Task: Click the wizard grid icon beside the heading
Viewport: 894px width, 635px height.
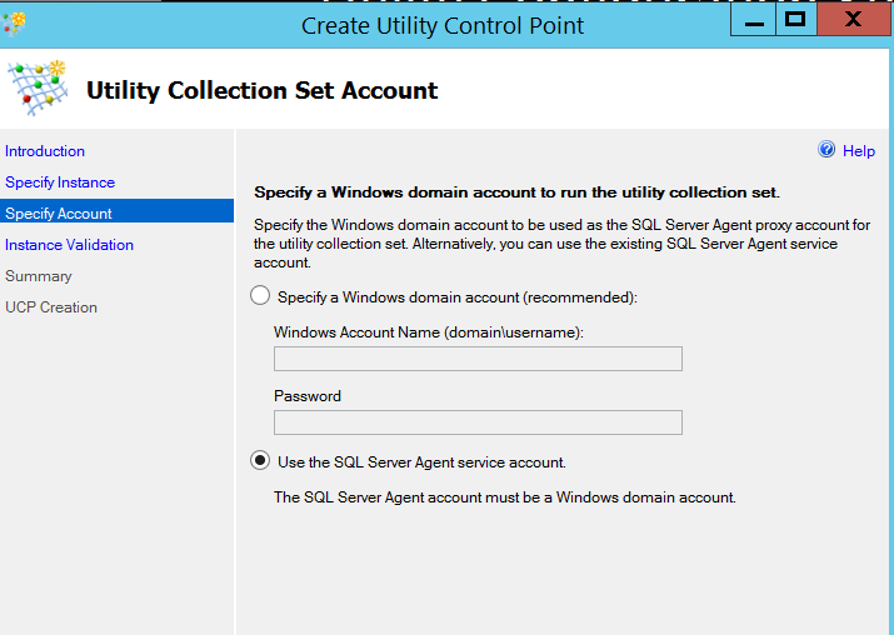Action: point(38,88)
